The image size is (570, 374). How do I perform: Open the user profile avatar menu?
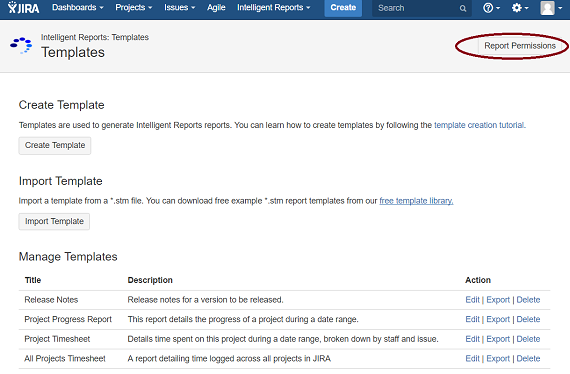[550, 8]
